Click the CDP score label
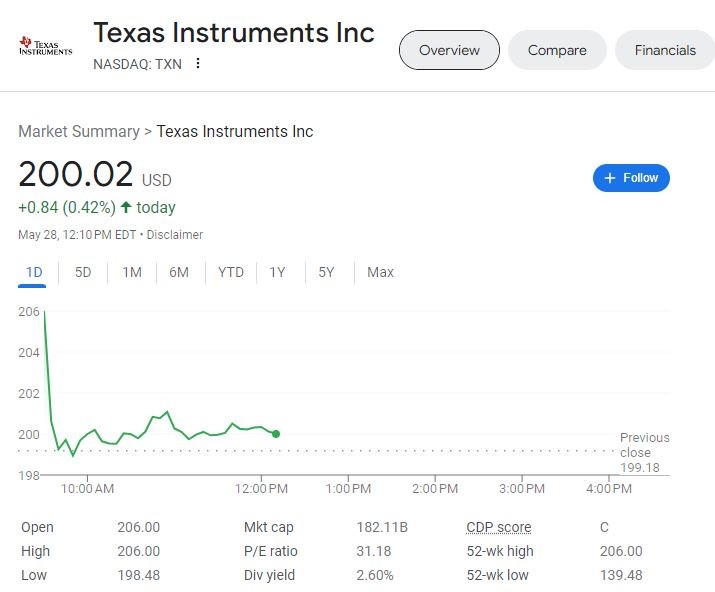Screen dimensions: 715x592 point(498,527)
